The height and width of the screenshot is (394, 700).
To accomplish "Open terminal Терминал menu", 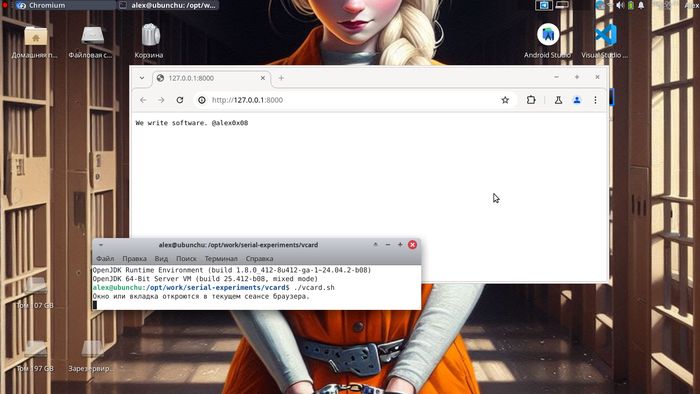I will pos(221,258).
